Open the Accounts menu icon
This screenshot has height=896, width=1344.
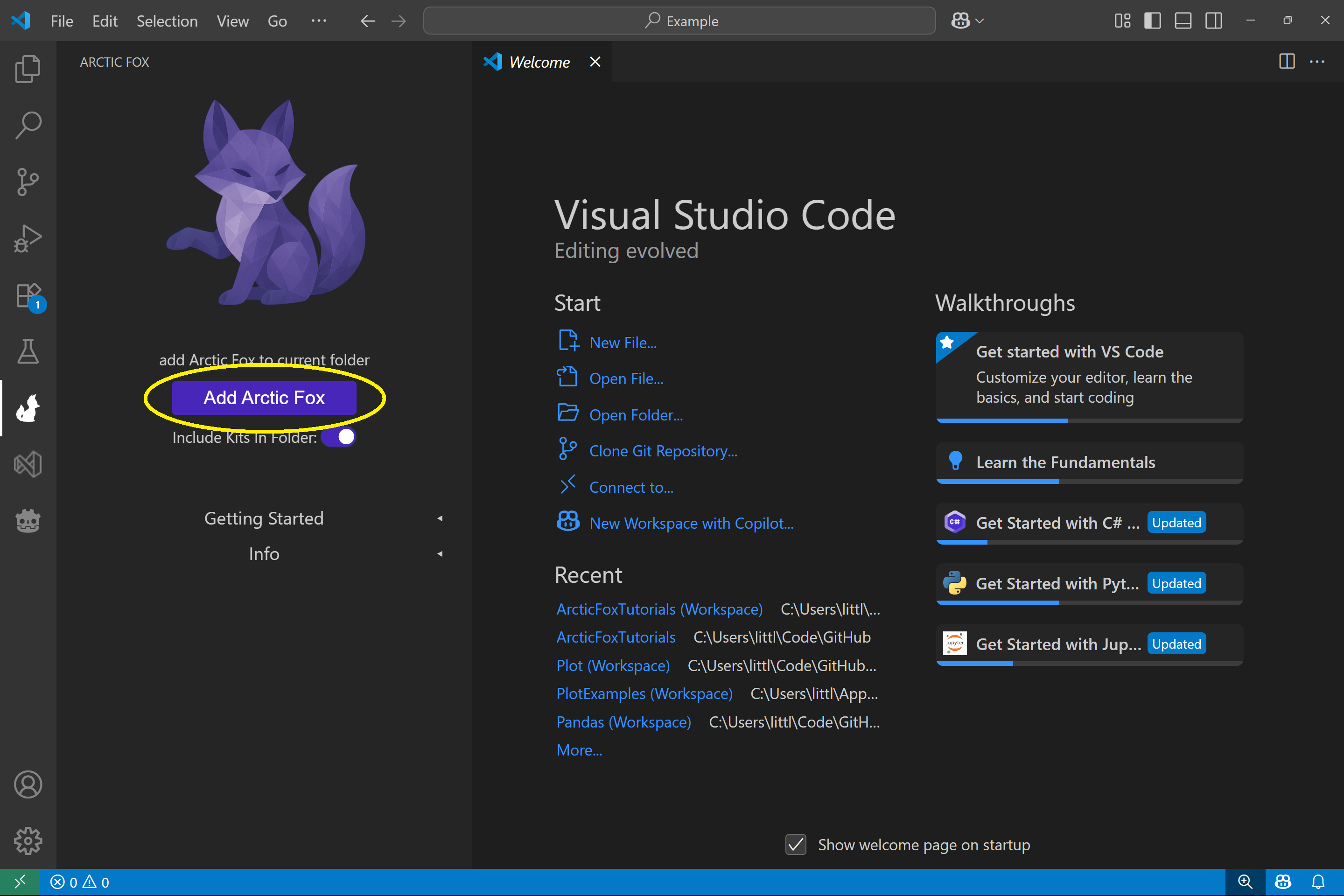[x=28, y=784]
